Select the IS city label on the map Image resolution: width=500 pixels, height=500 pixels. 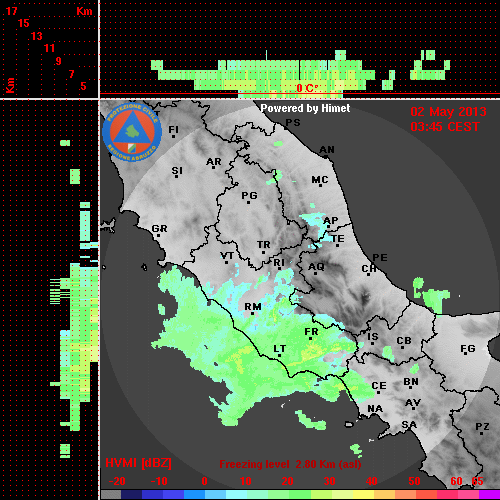coord(372,337)
